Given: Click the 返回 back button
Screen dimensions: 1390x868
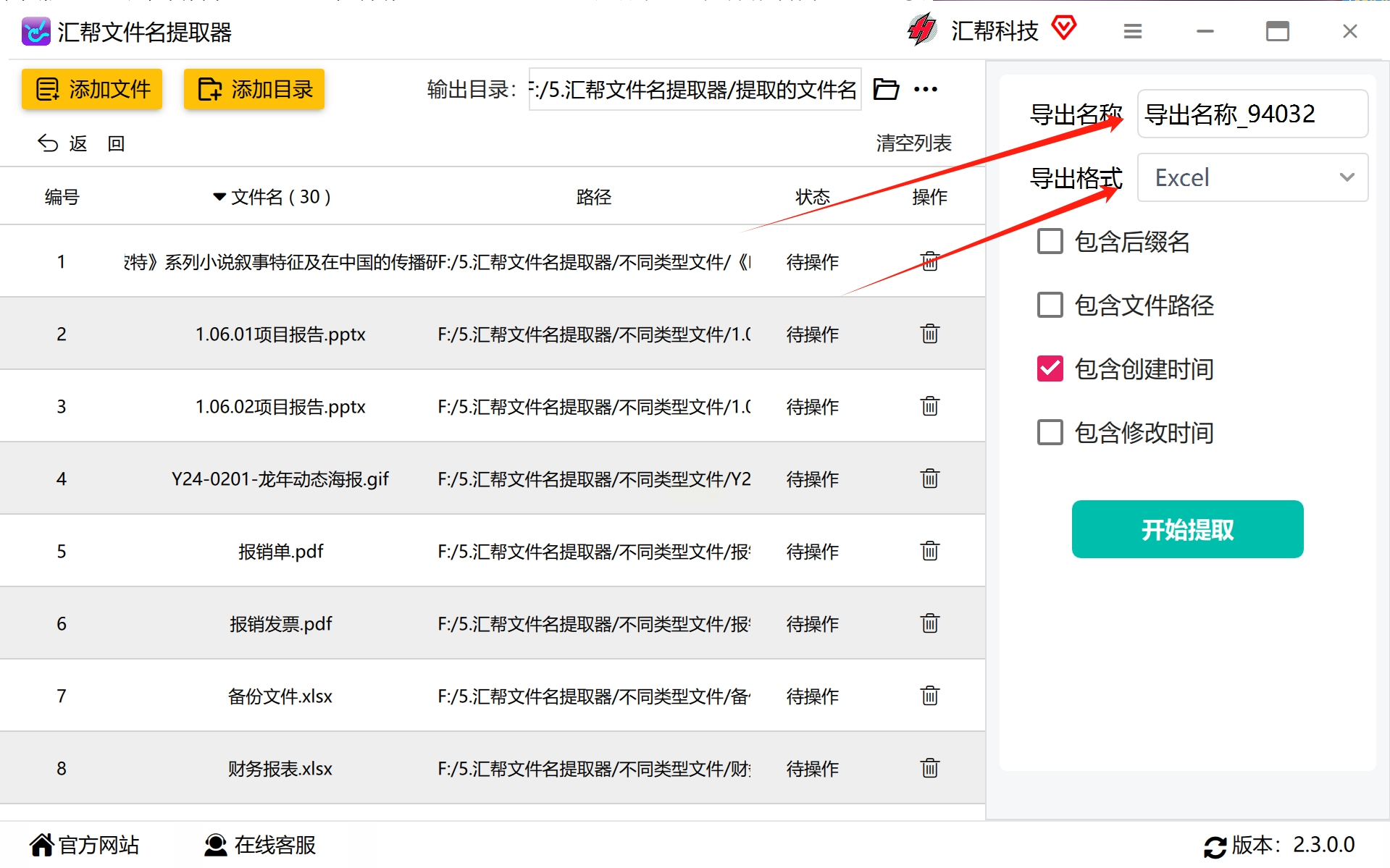Looking at the screenshot, I should point(81,143).
